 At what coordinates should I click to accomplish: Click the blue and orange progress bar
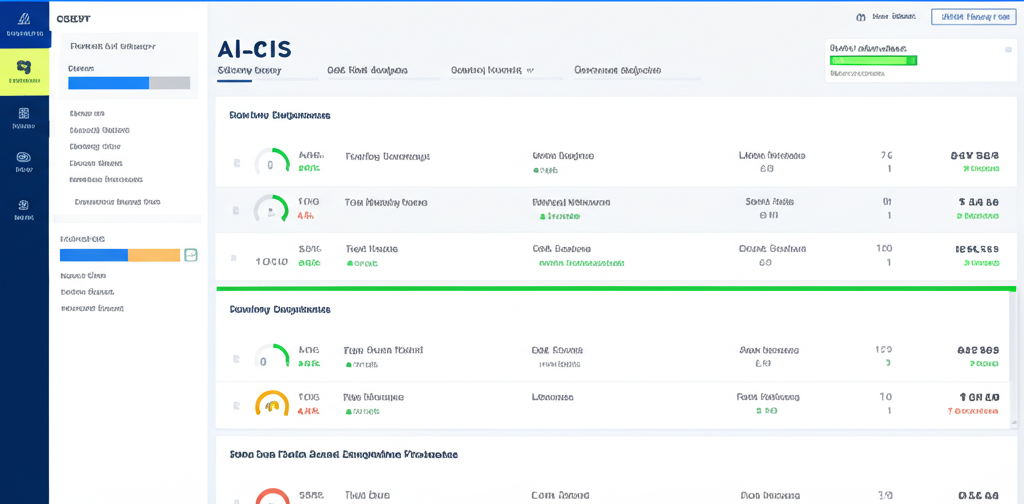[120, 255]
